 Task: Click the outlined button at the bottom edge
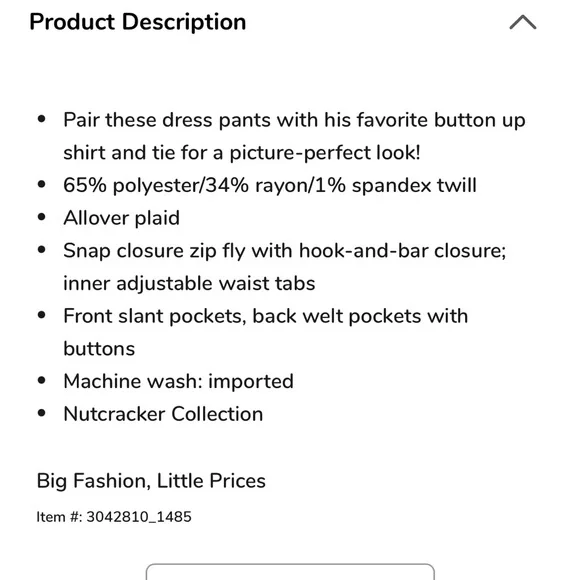[290, 571]
